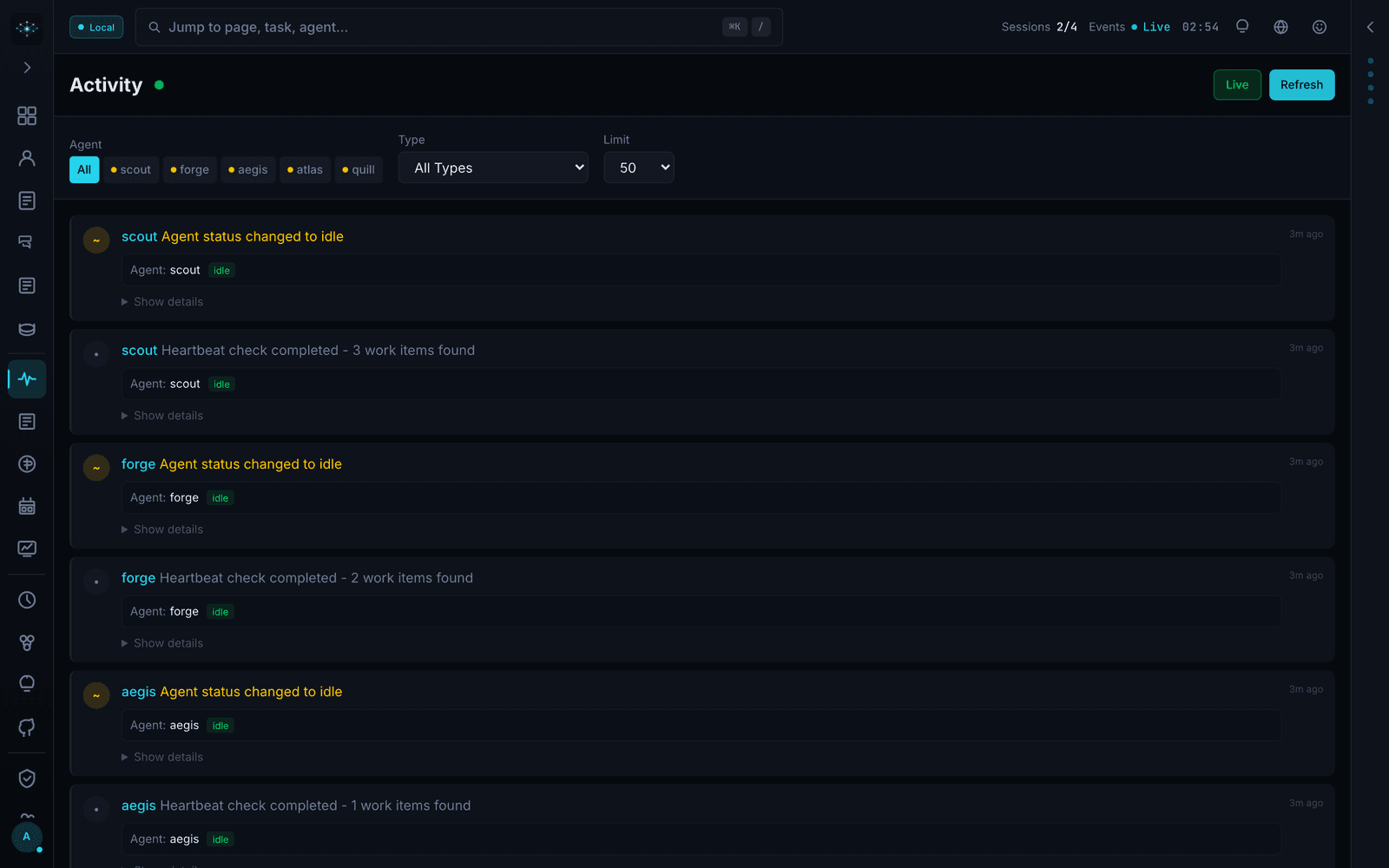Filter activity by aegis agent chip
The width and height of the screenshot is (1389, 868).
pyautogui.click(x=248, y=169)
